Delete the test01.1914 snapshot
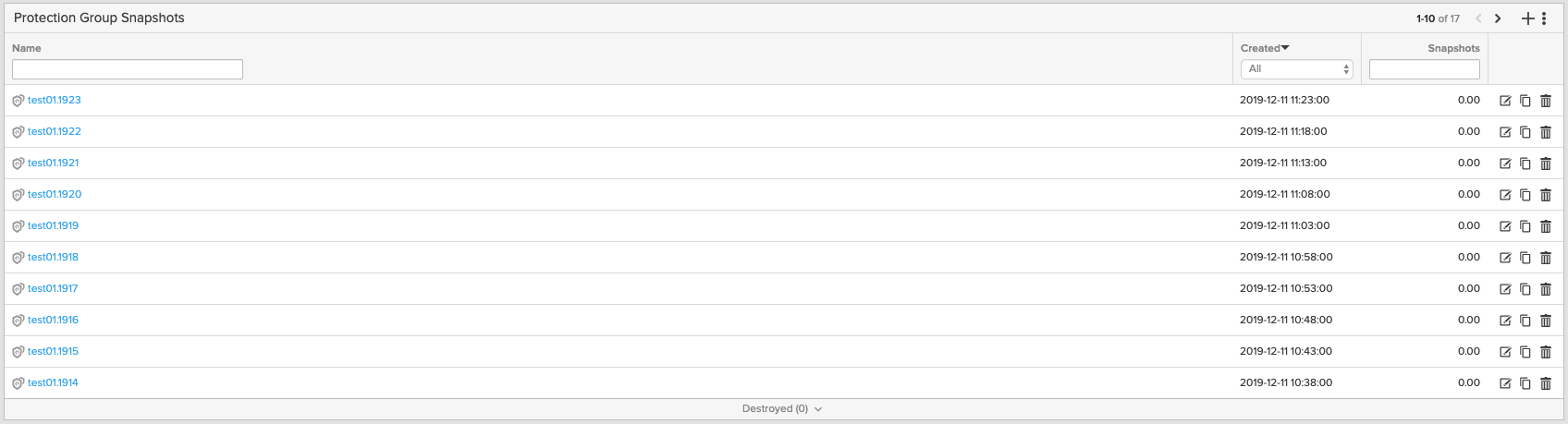The width and height of the screenshot is (1568, 424). (x=1546, y=383)
